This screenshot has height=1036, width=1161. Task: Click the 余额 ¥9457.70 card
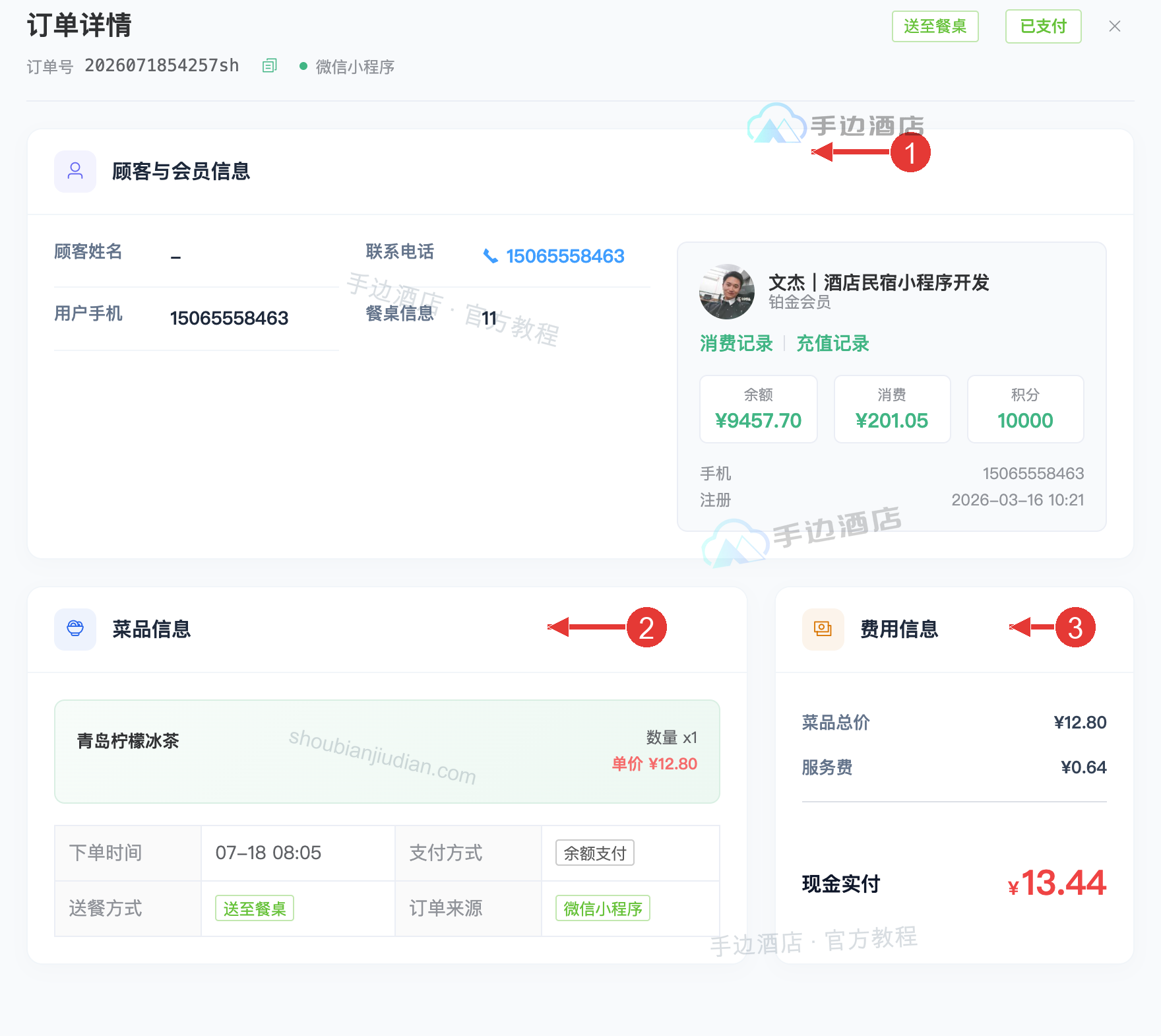tap(758, 409)
